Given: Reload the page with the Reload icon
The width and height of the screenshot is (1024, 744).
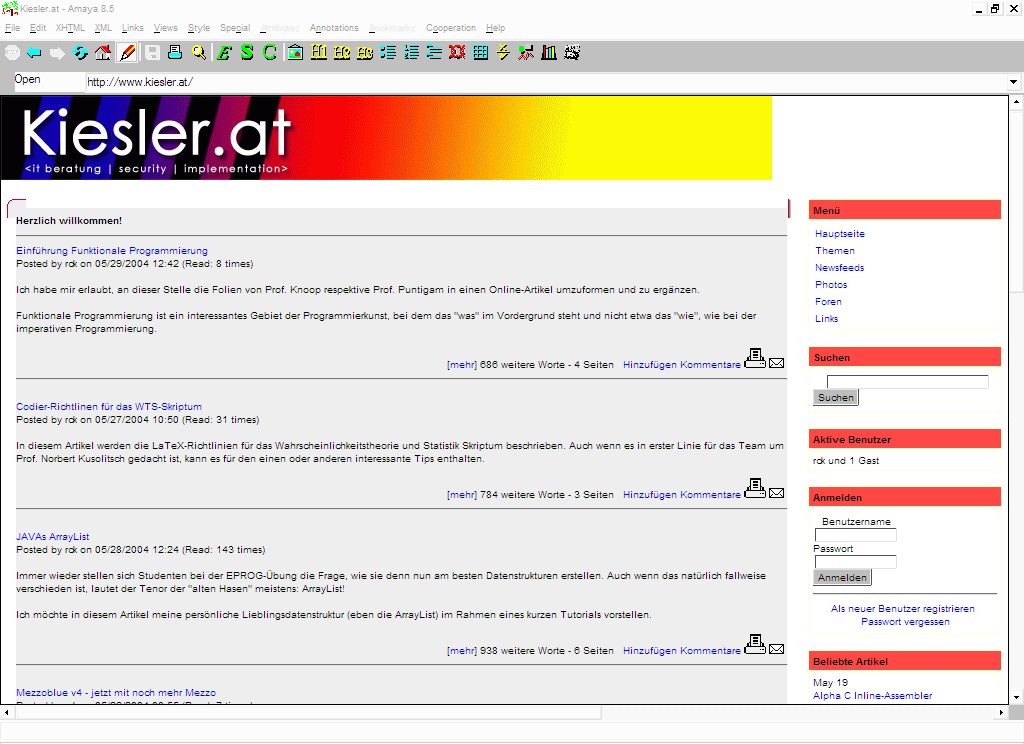Looking at the screenshot, I should point(80,53).
